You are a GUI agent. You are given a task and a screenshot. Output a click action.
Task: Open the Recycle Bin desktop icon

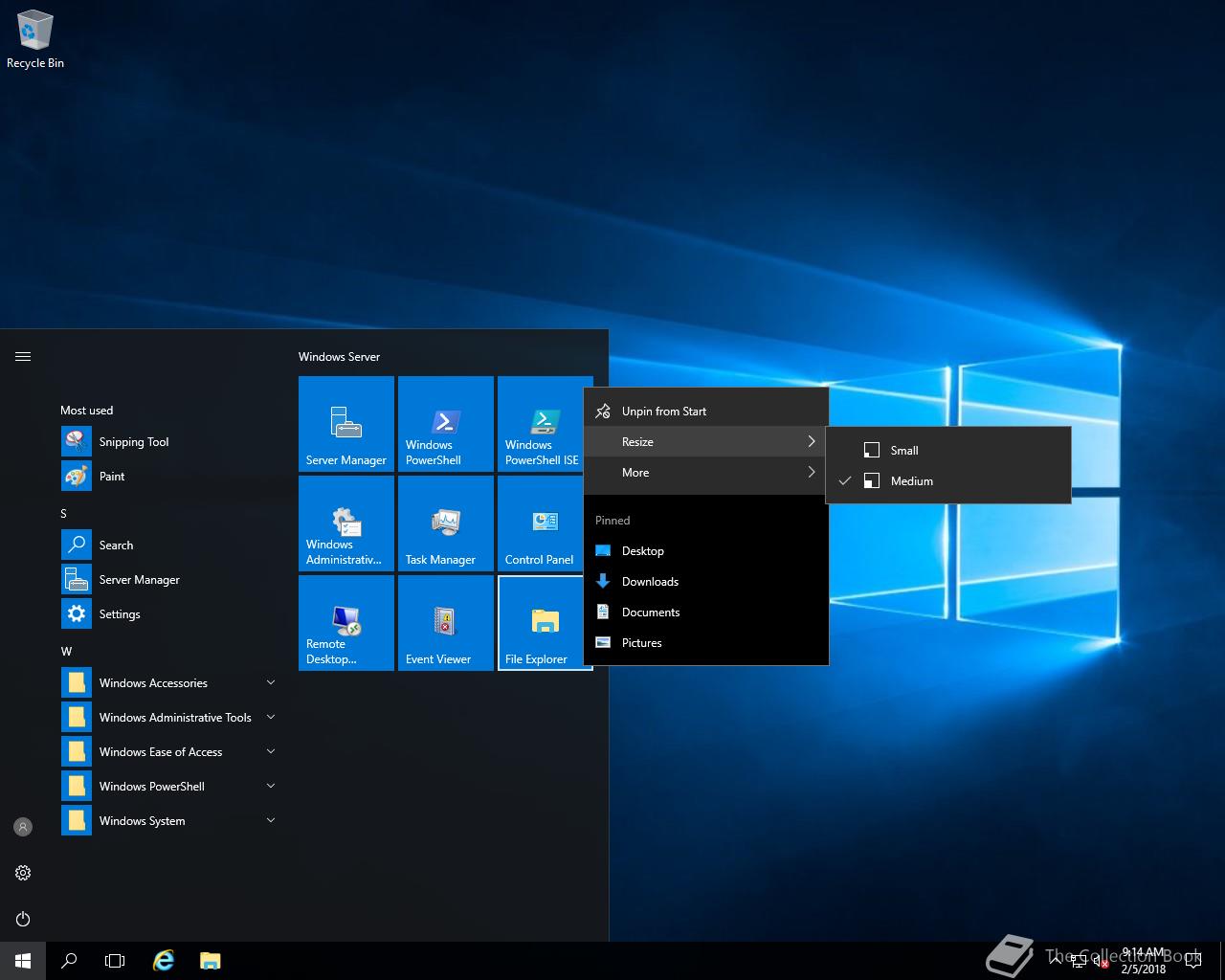tap(35, 39)
